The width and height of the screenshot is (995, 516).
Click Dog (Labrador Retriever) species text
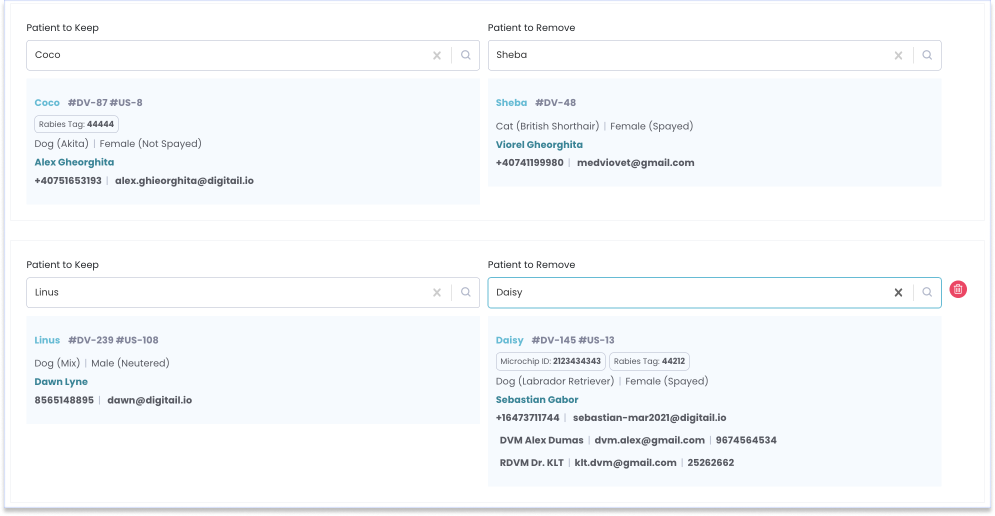coord(555,381)
